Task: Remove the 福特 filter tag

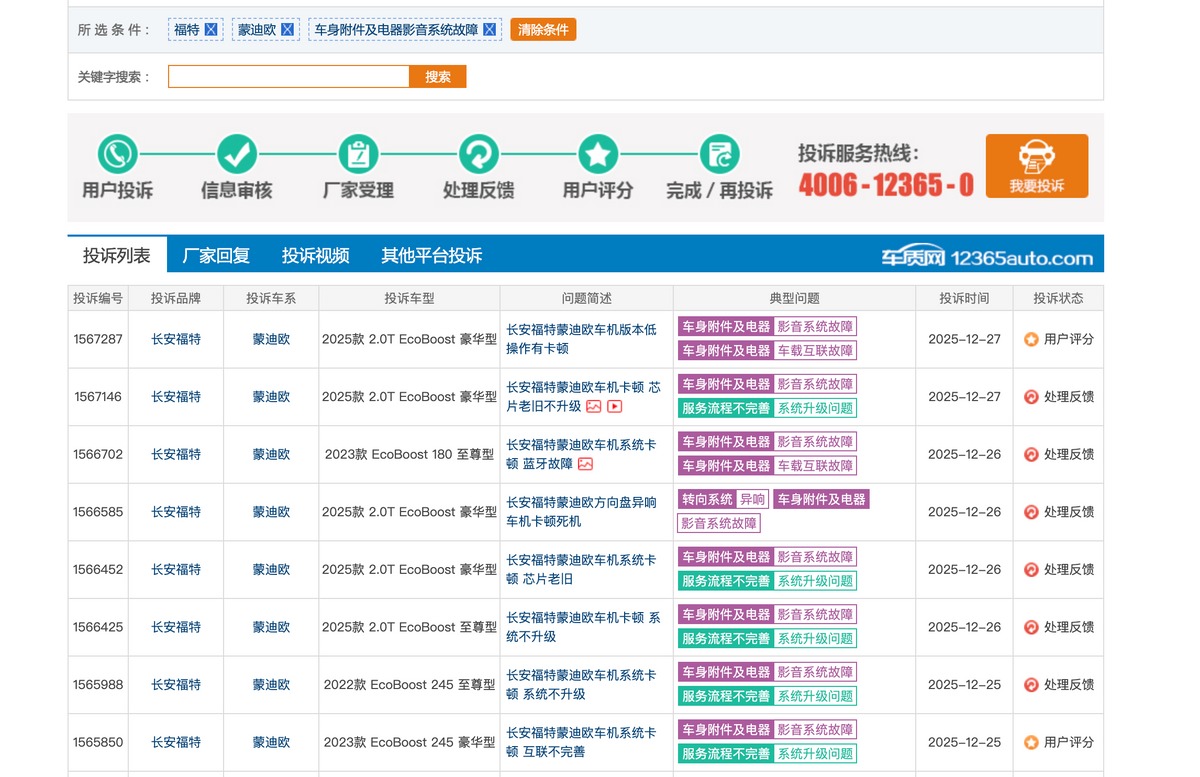Action: coord(211,30)
